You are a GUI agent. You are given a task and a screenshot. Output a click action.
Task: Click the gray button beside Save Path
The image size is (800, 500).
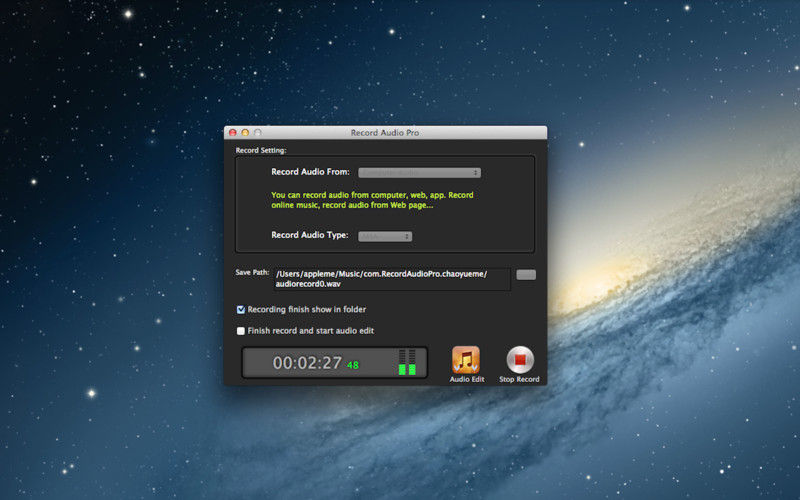coord(526,275)
